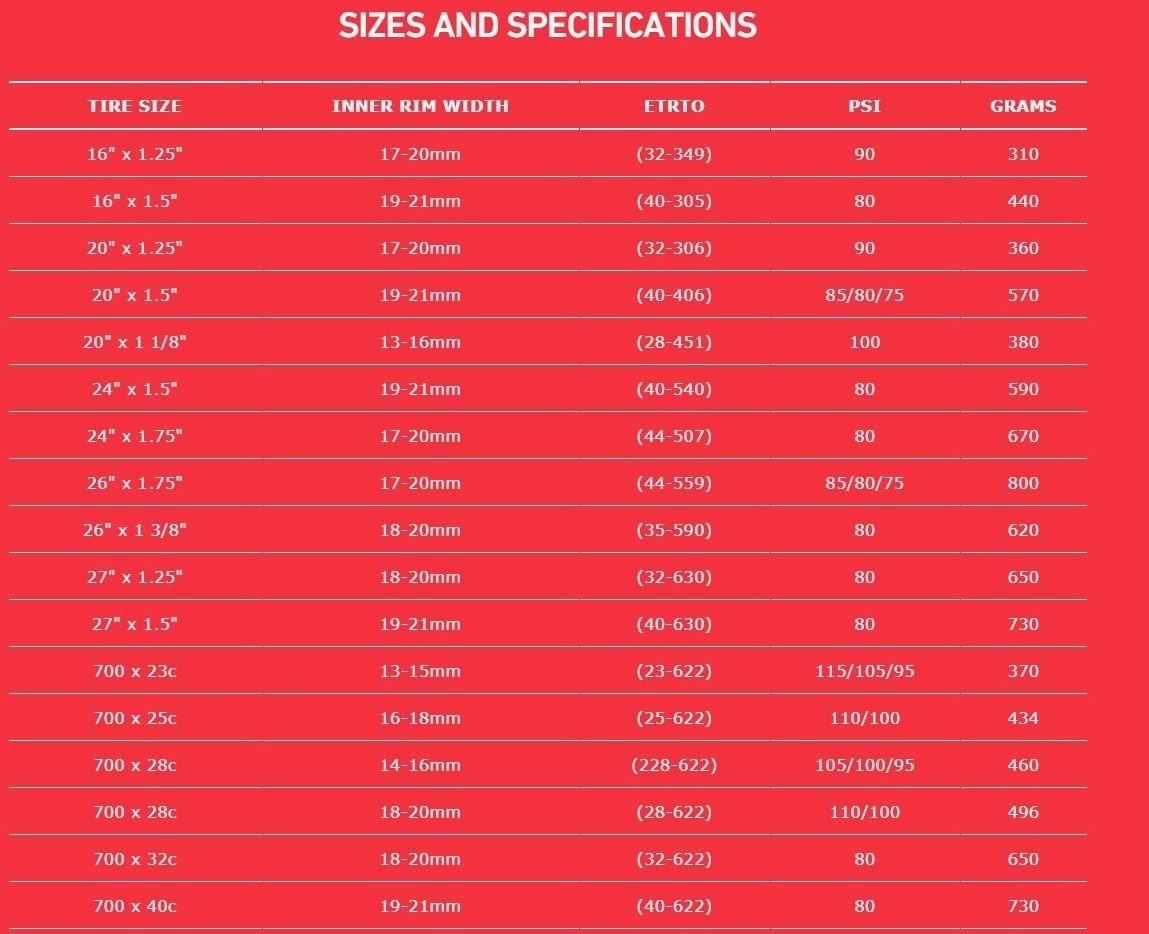Click the 434 grams value
The height and width of the screenshot is (934, 1149).
pos(1023,718)
